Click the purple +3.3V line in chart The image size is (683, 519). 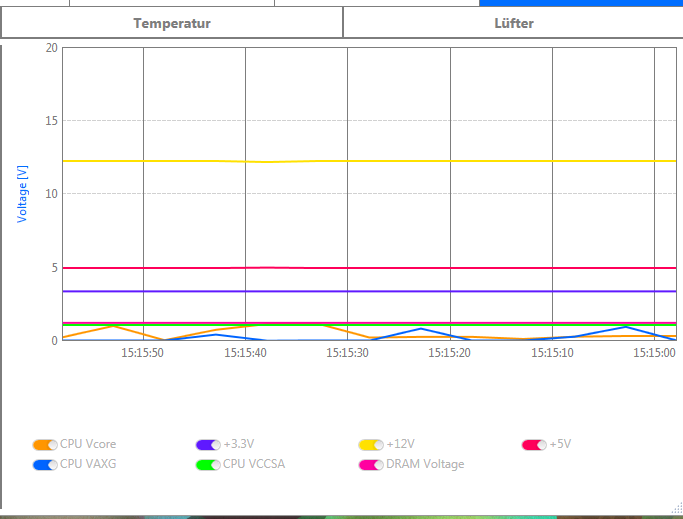[369, 291]
